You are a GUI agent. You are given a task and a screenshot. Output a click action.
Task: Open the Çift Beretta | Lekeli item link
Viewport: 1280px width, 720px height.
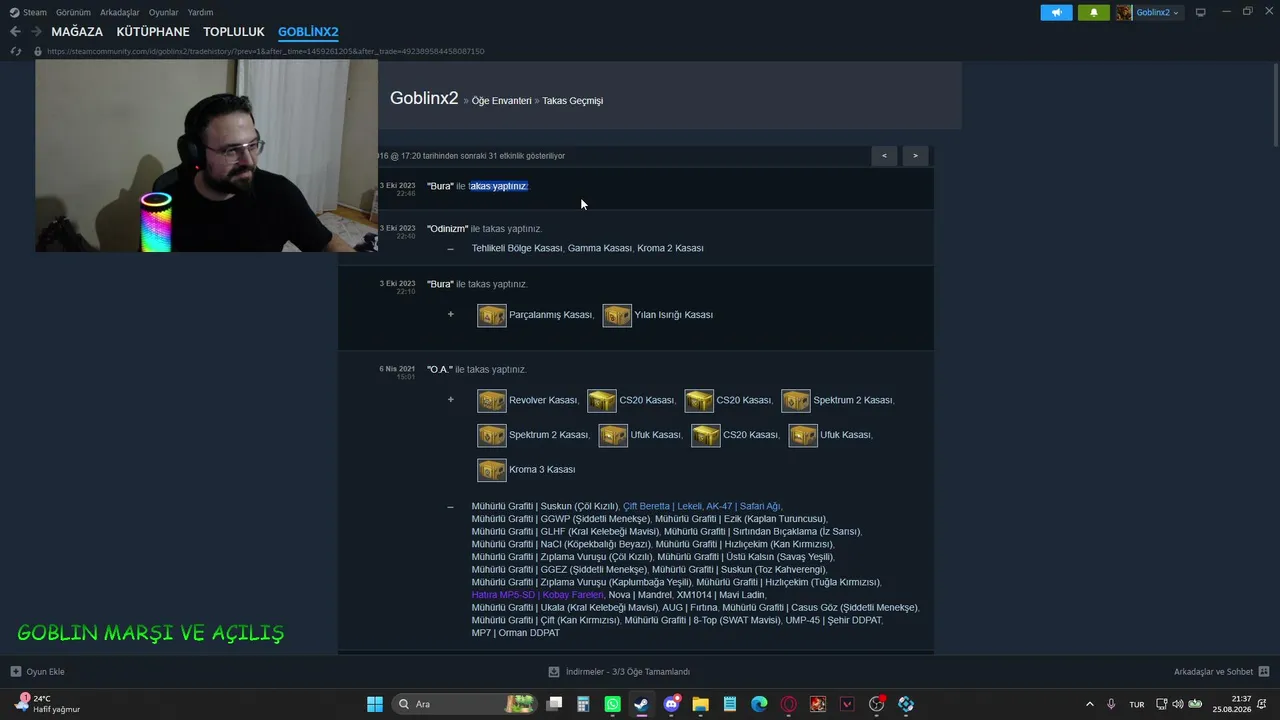tap(662, 506)
